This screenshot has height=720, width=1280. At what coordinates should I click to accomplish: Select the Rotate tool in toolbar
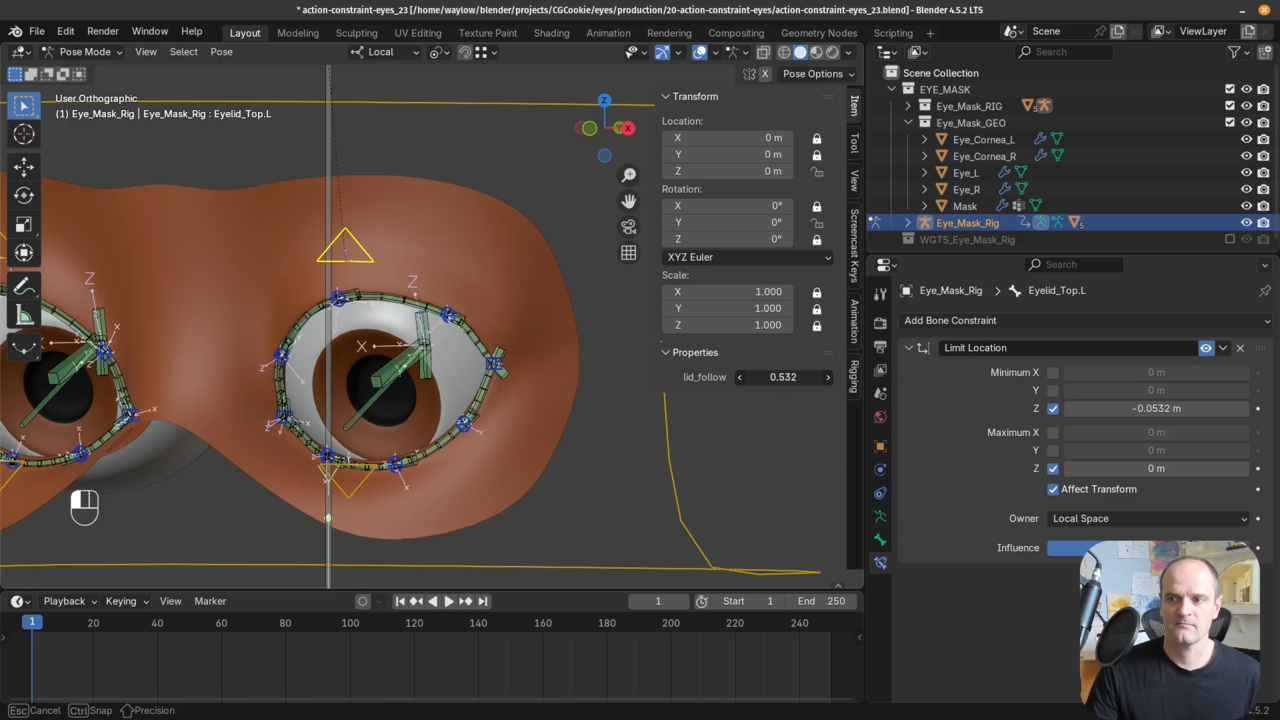pyautogui.click(x=24, y=196)
